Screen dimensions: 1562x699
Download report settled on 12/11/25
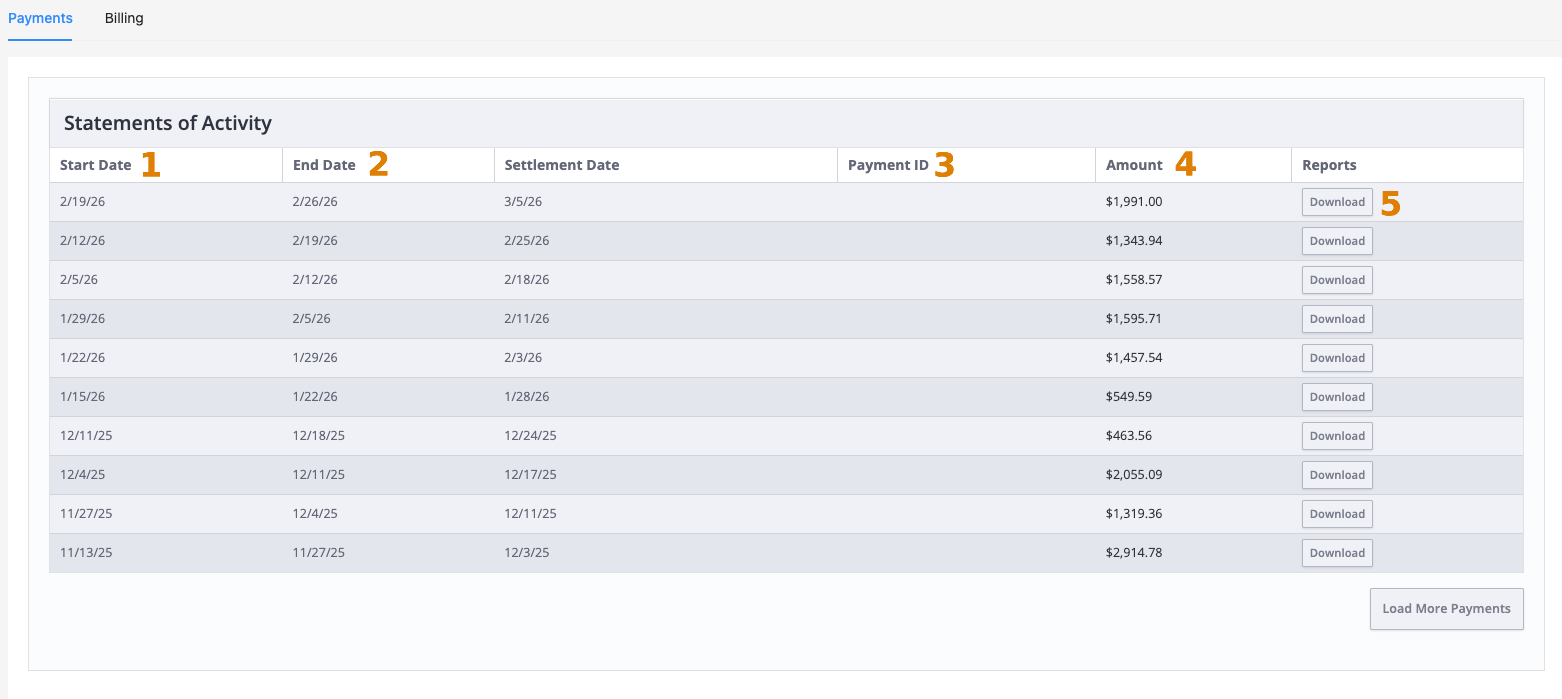[1337, 514]
